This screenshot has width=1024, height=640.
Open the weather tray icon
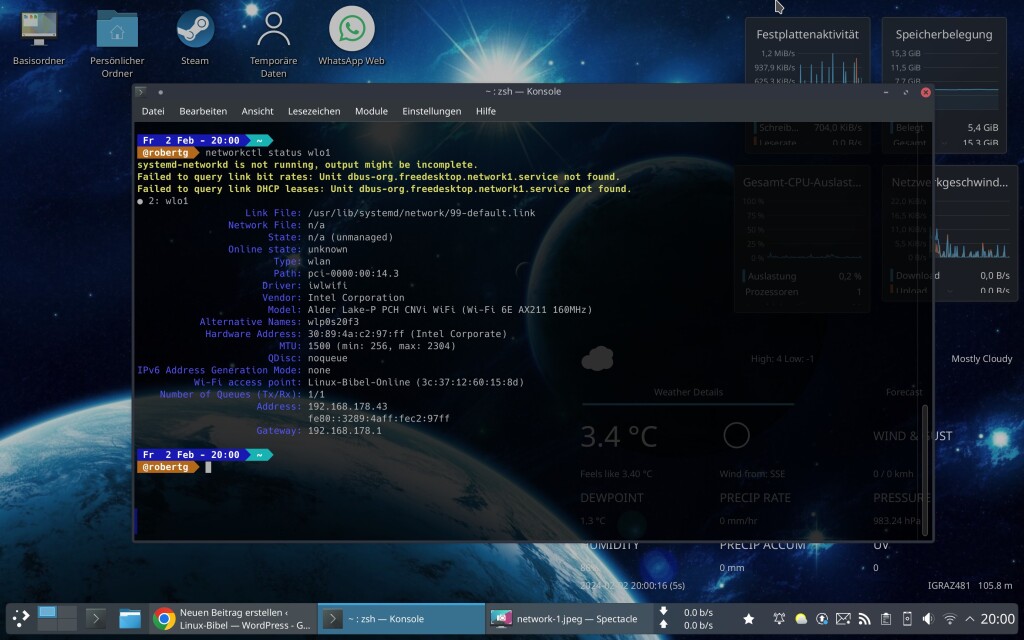(x=801, y=618)
